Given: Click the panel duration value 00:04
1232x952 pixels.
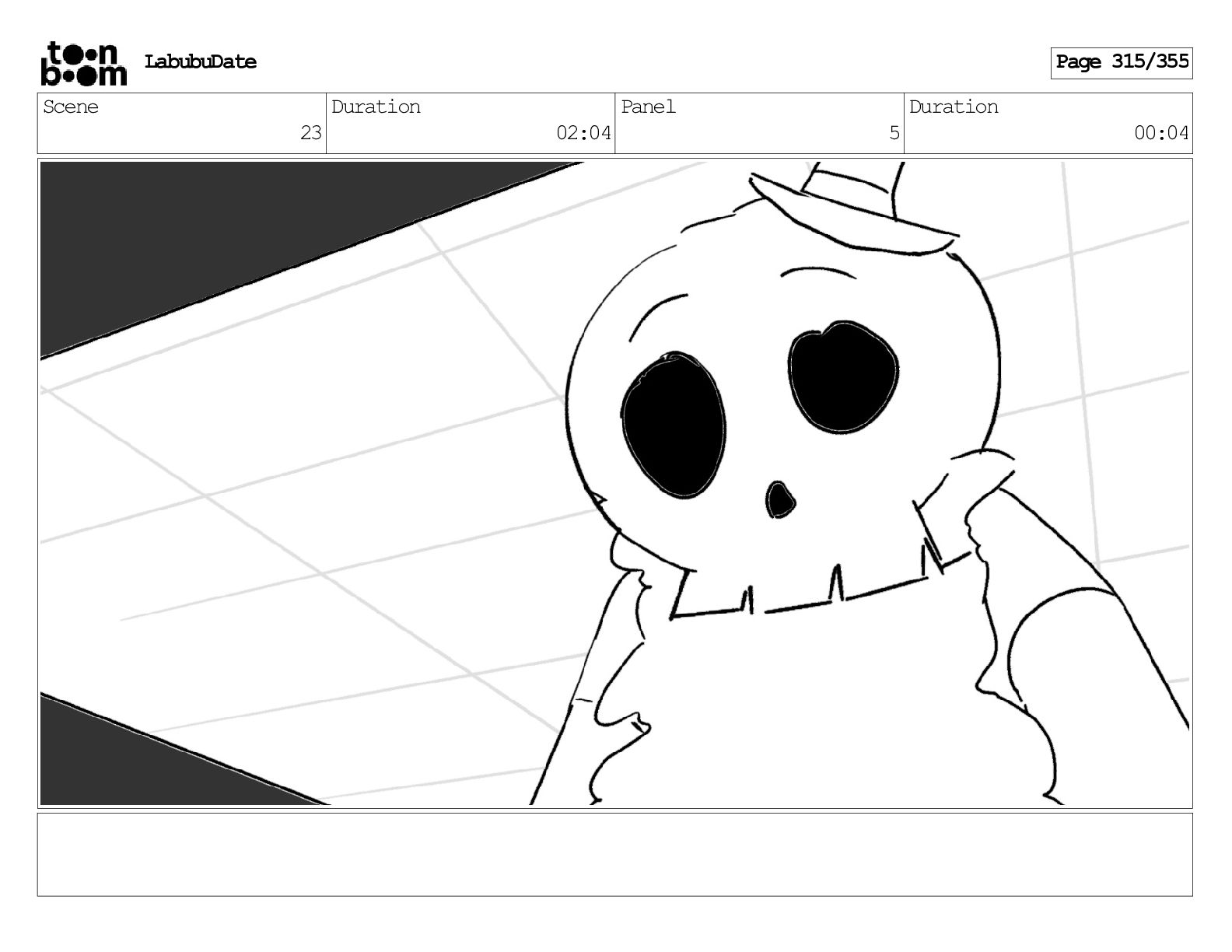Looking at the screenshot, I should click(1161, 134).
